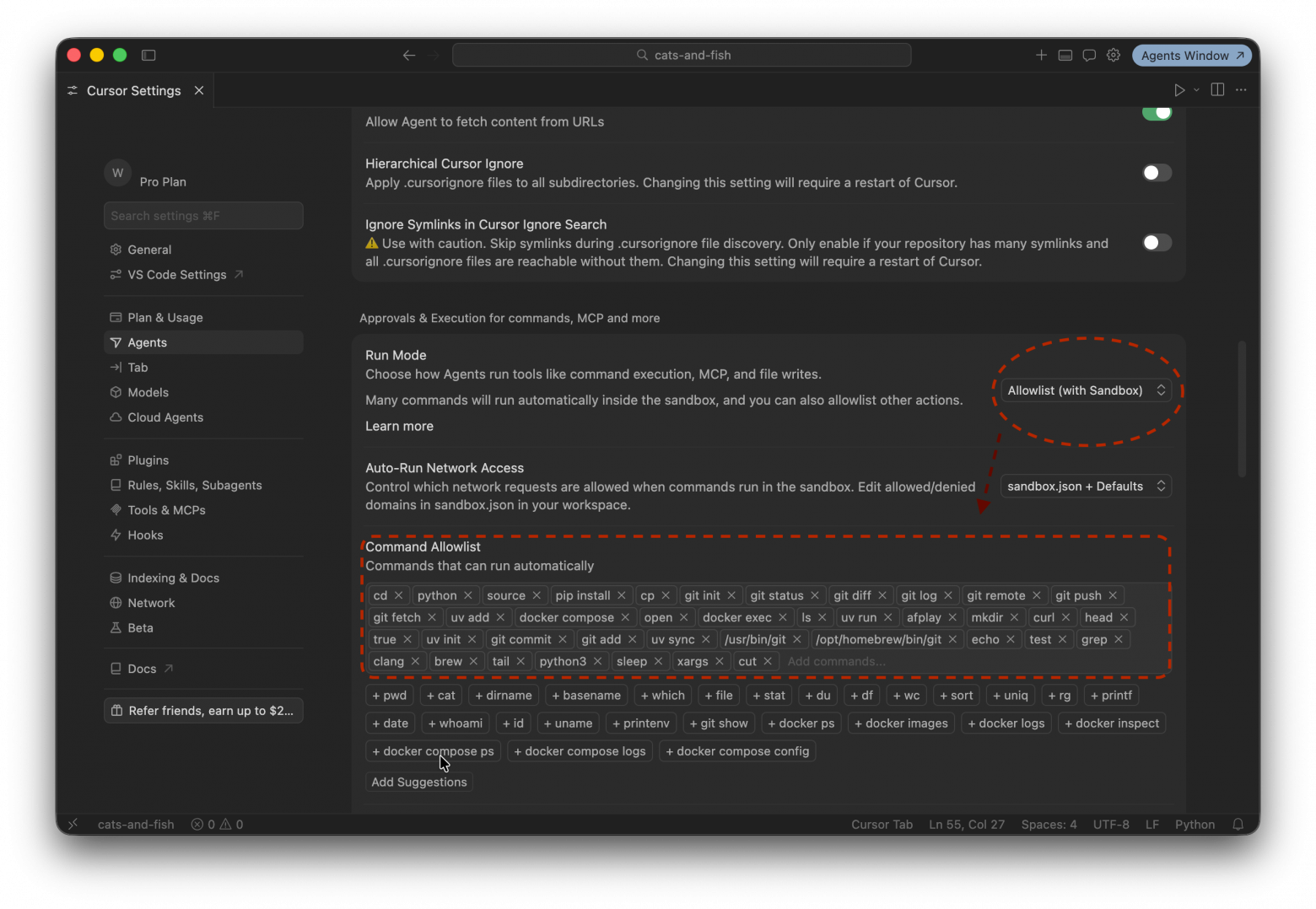Toggle the primary sidebar icon in title bar

pyautogui.click(x=148, y=56)
